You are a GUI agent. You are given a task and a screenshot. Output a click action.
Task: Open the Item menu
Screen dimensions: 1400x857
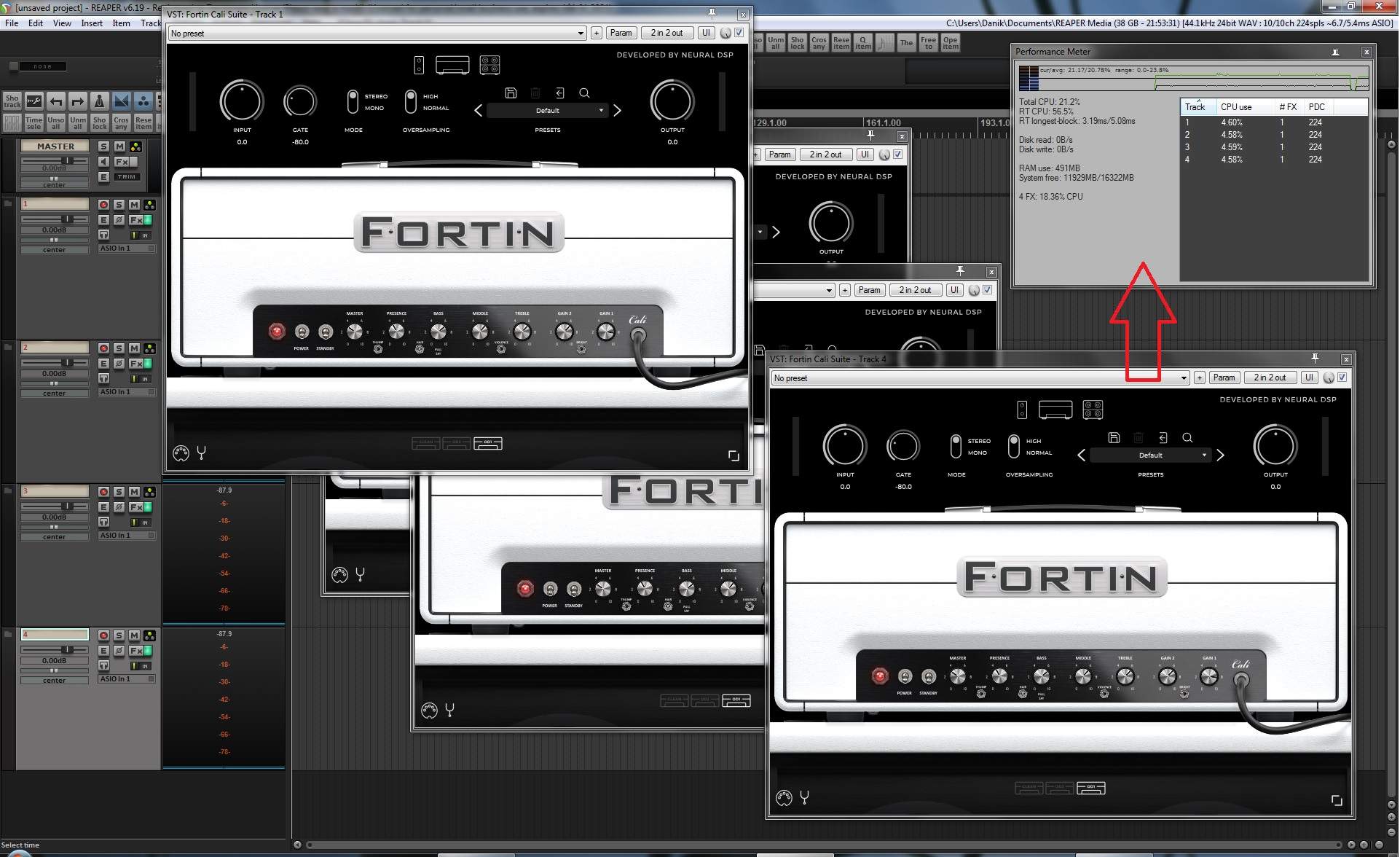click(121, 23)
